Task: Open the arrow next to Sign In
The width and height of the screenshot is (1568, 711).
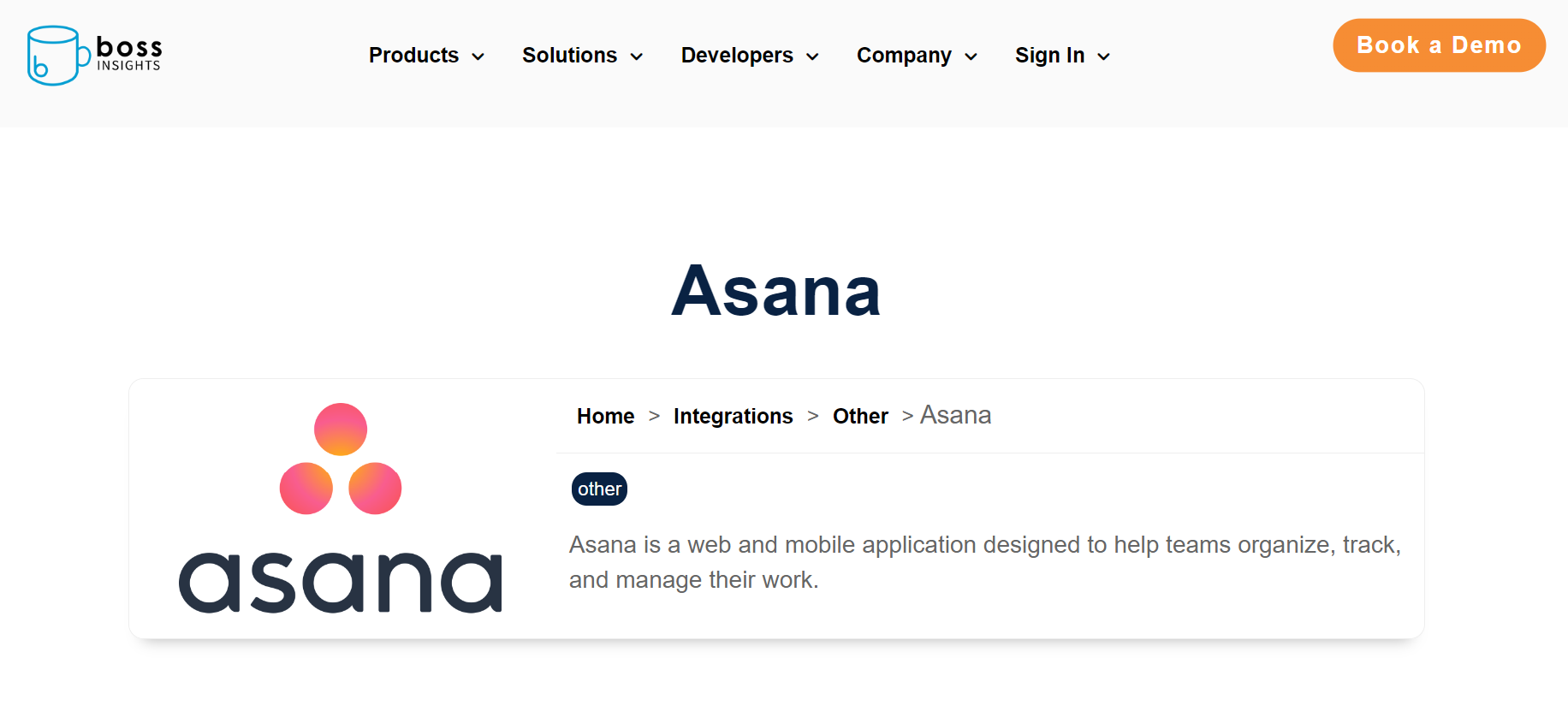Action: pyautogui.click(x=1104, y=56)
